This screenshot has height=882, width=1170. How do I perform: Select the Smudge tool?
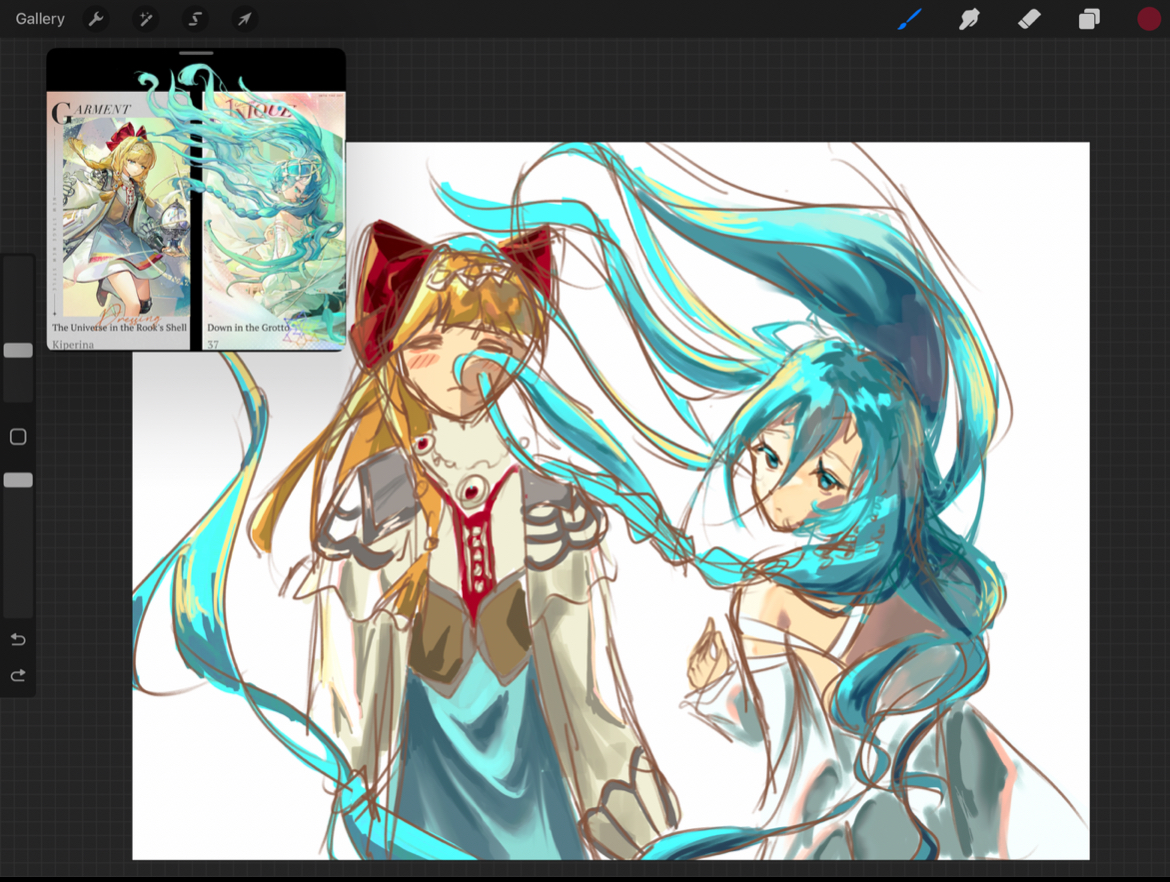969,19
